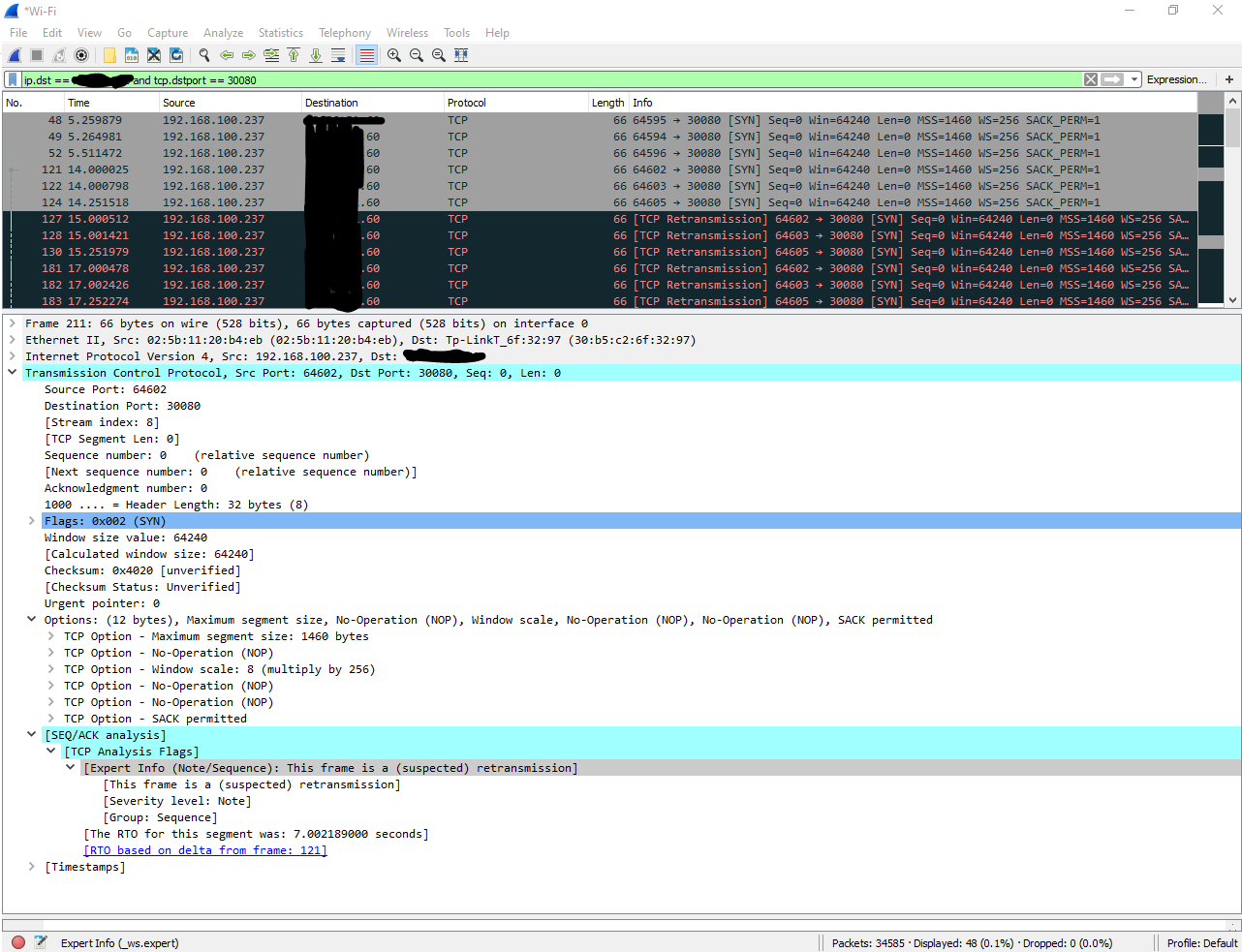Go forward in packet history

point(249,55)
